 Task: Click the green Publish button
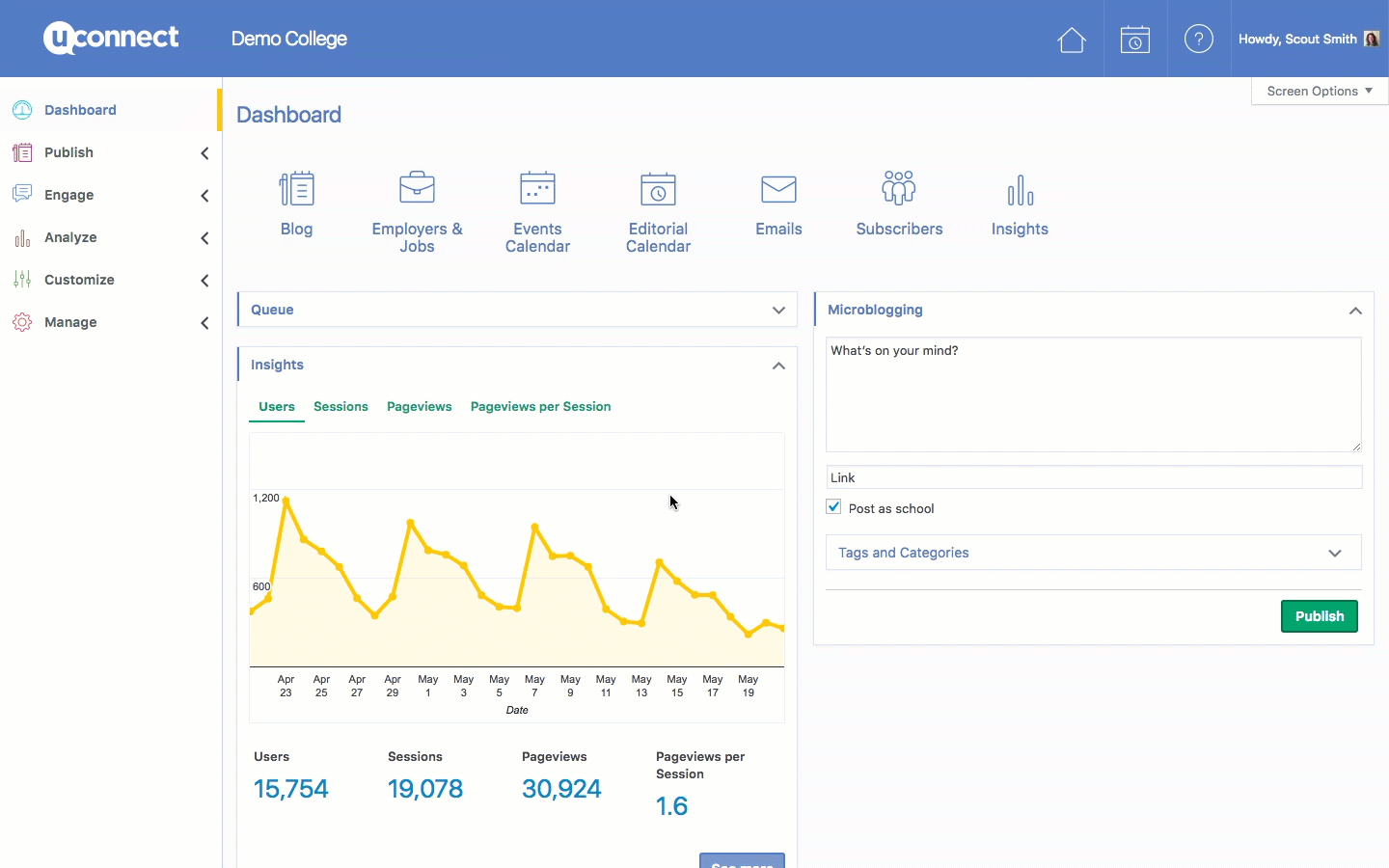coord(1319,616)
